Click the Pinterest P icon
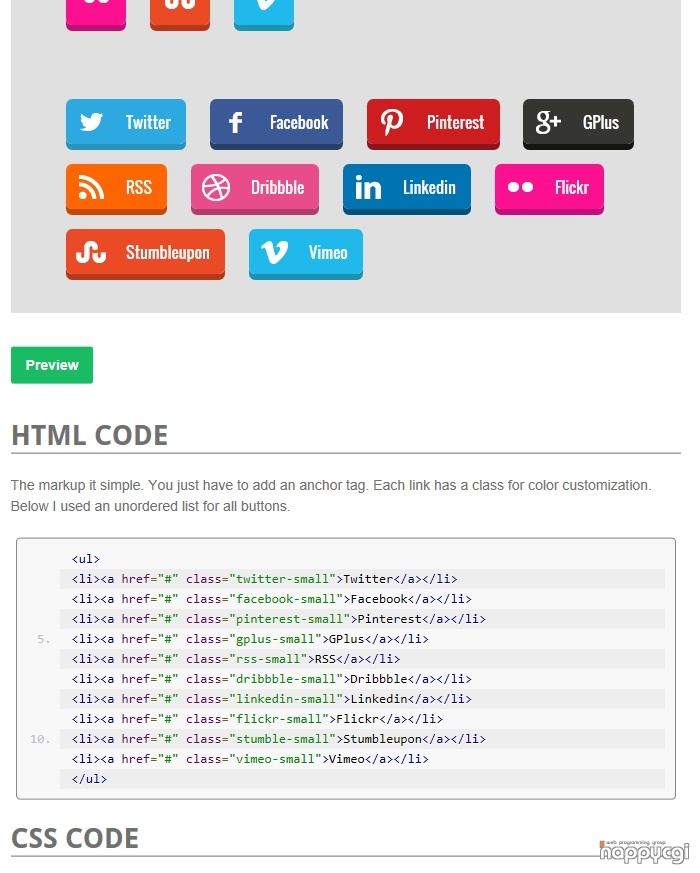Viewport: 700px width, 873px height. (x=391, y=122)
